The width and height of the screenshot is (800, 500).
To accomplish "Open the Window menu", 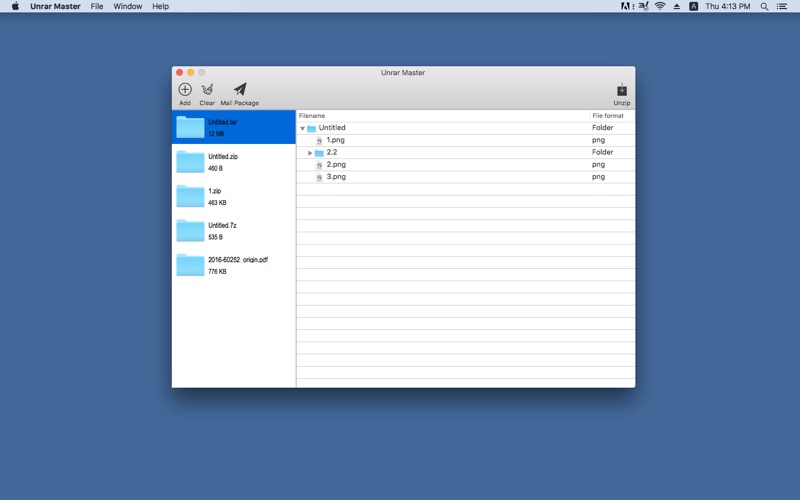I will tap(128, 6).
